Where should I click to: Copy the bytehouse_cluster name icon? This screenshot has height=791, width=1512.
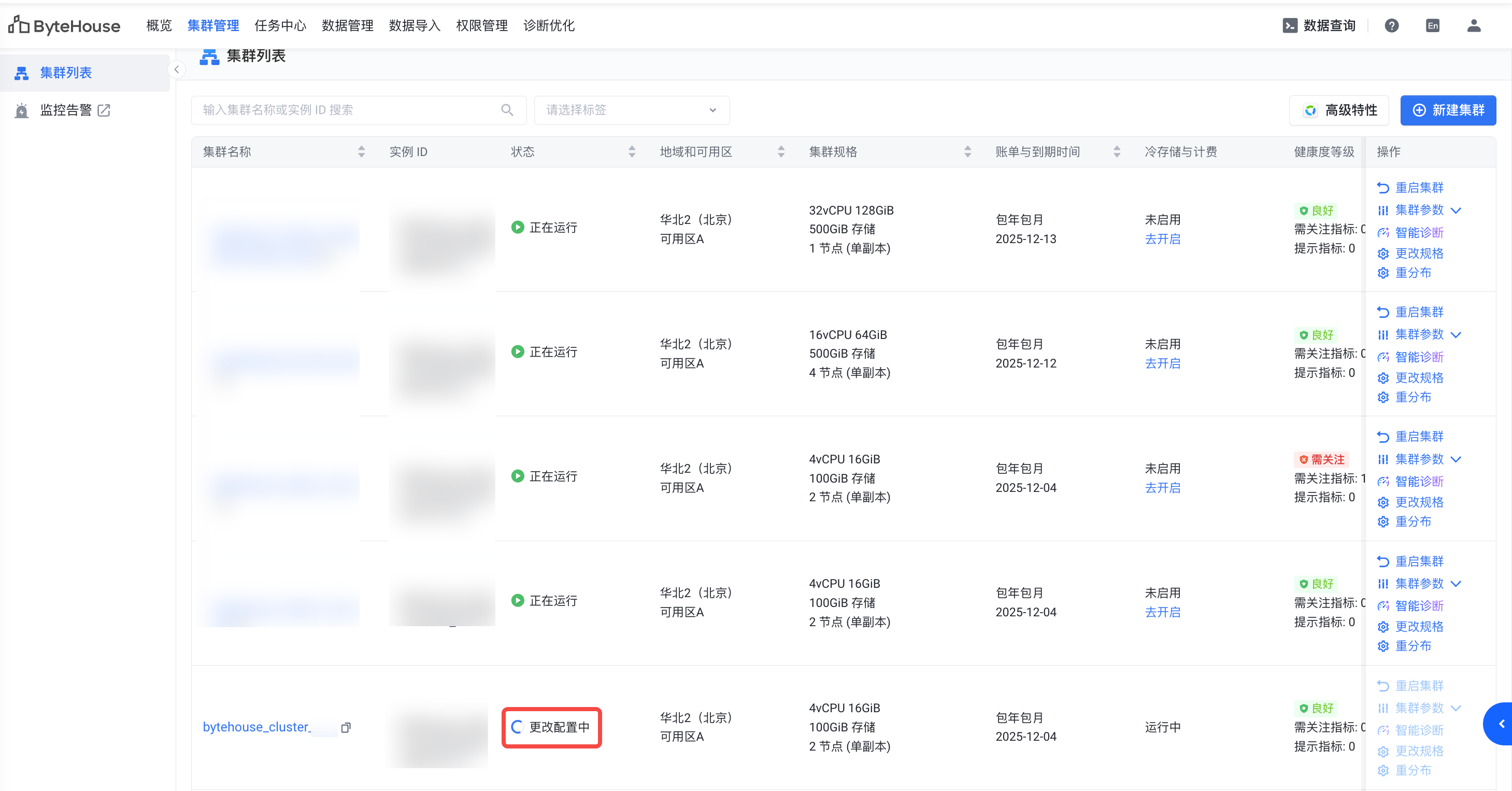346,728
